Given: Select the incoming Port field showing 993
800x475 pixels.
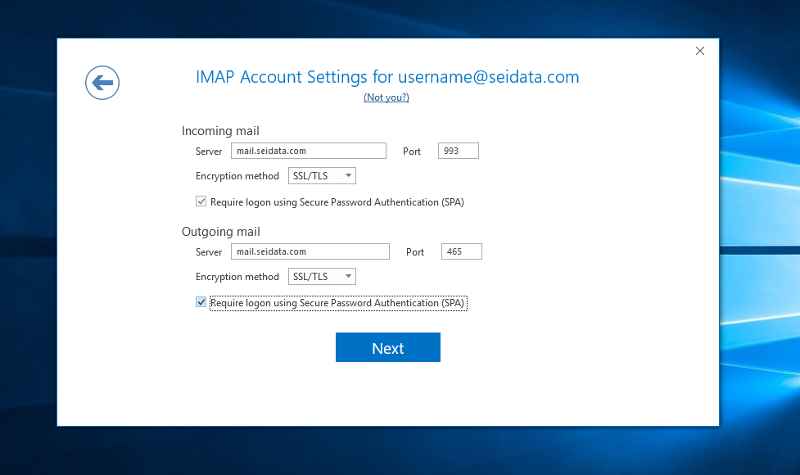Looking at the screenshot, I should [x=458, y=151].
